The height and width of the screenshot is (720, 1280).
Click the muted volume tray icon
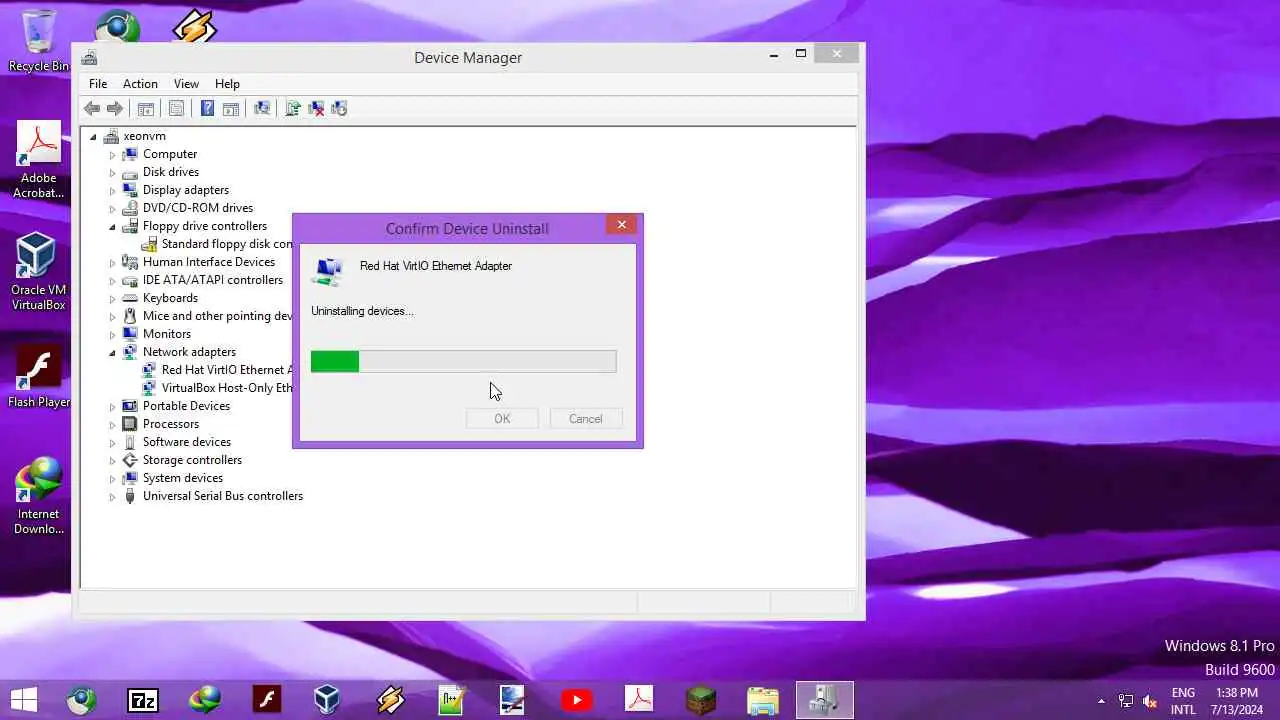pos(1150,701)
